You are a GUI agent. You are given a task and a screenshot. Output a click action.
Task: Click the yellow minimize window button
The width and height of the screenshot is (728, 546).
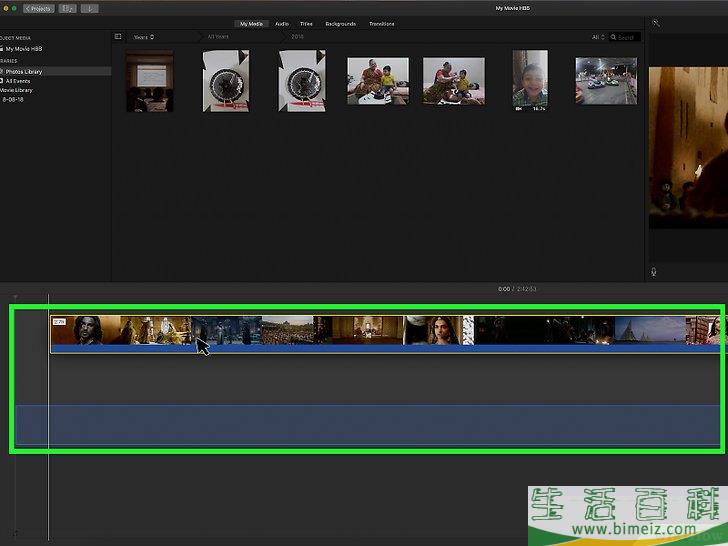pos(6,8)
